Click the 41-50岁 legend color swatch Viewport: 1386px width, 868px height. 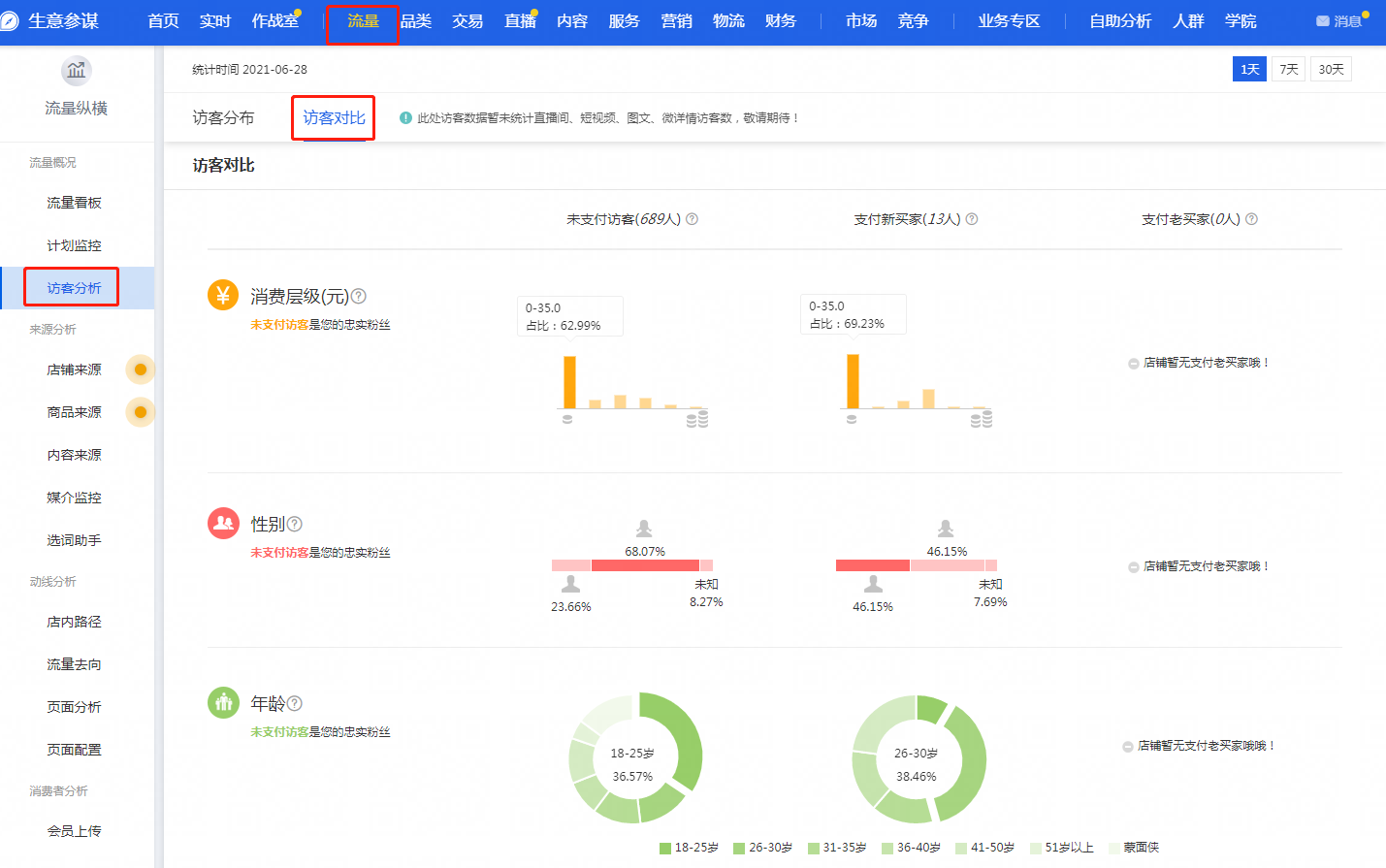click(961, 848)
